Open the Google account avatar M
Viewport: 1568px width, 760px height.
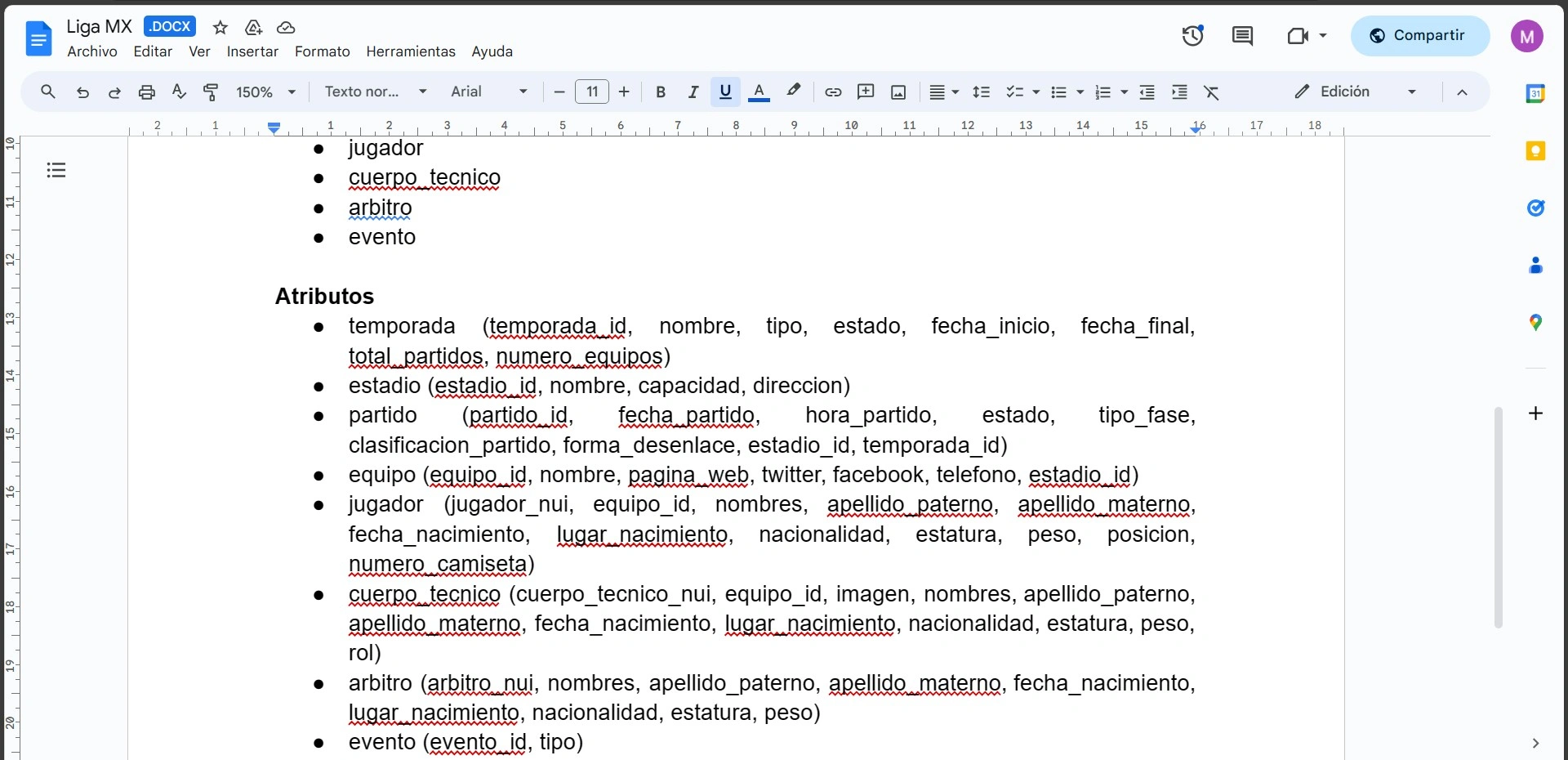pos(1526,36)
